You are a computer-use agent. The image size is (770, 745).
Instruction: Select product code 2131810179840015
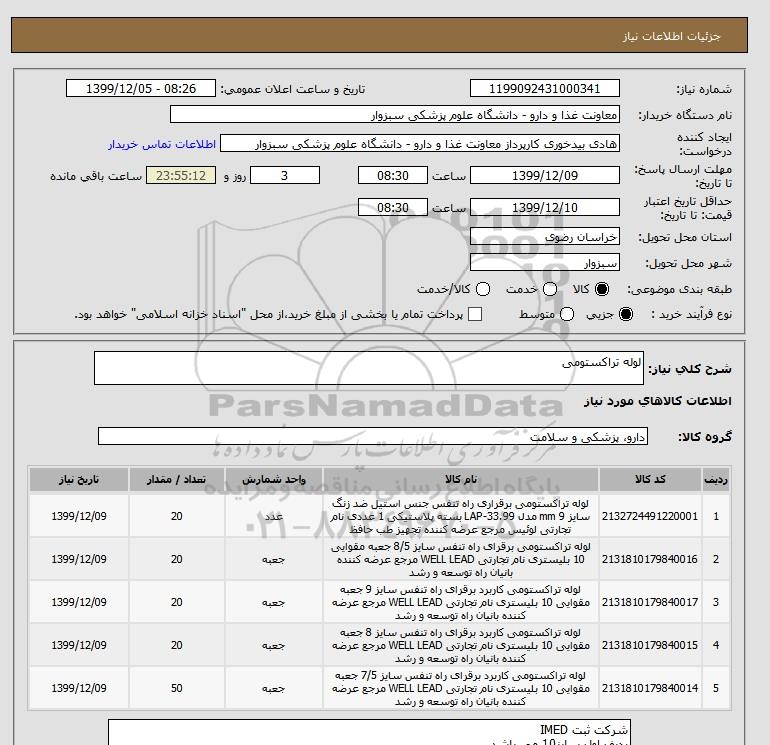pos(650,645)
